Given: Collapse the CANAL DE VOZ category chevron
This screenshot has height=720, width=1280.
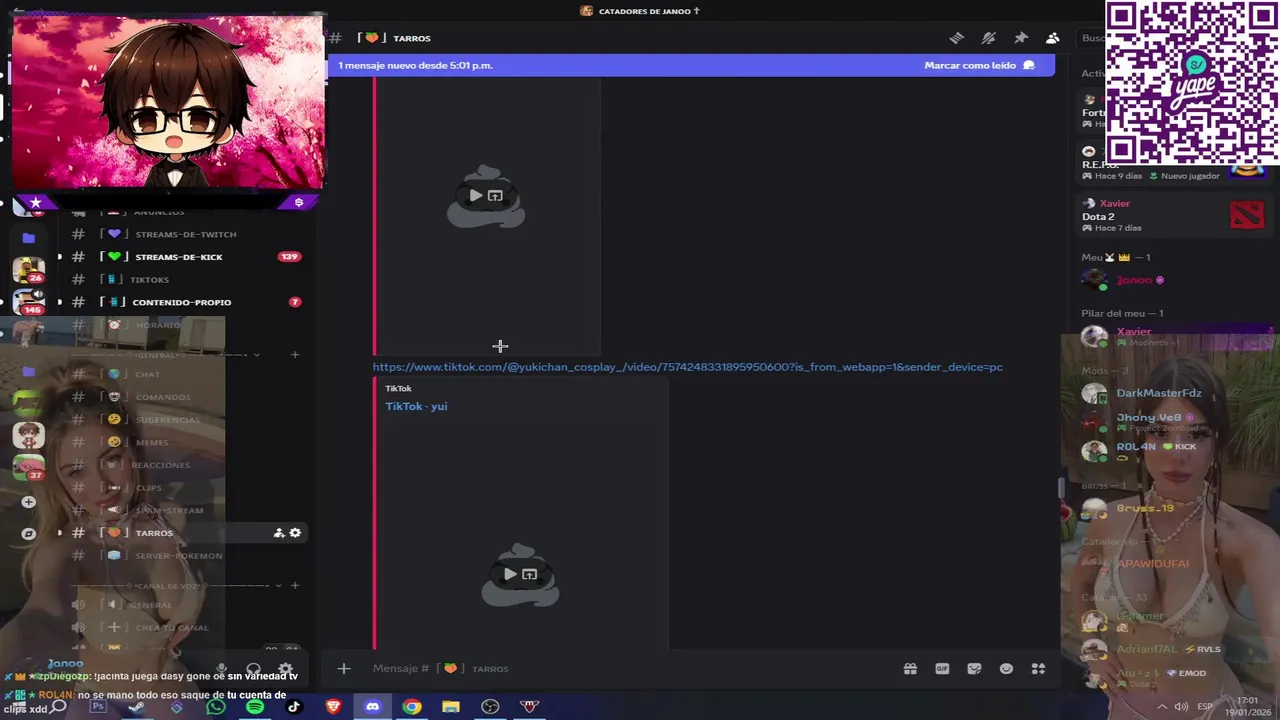Looking at the screenshot, I should [278, 585].
